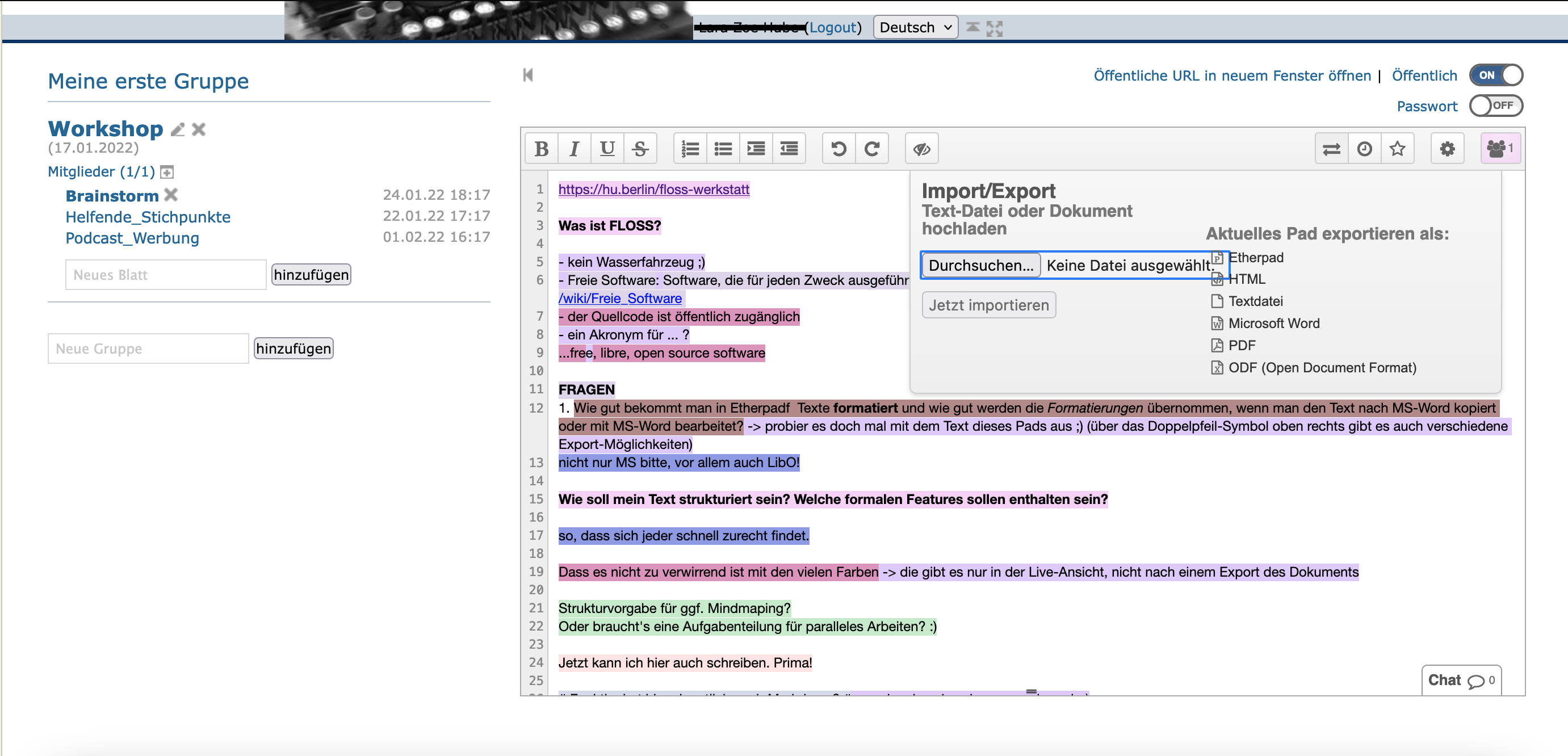Click the line 'Was ist FLOSS?'
Image resolution: width=1568 pixels, height=756 pixels.
coord(609,226)
